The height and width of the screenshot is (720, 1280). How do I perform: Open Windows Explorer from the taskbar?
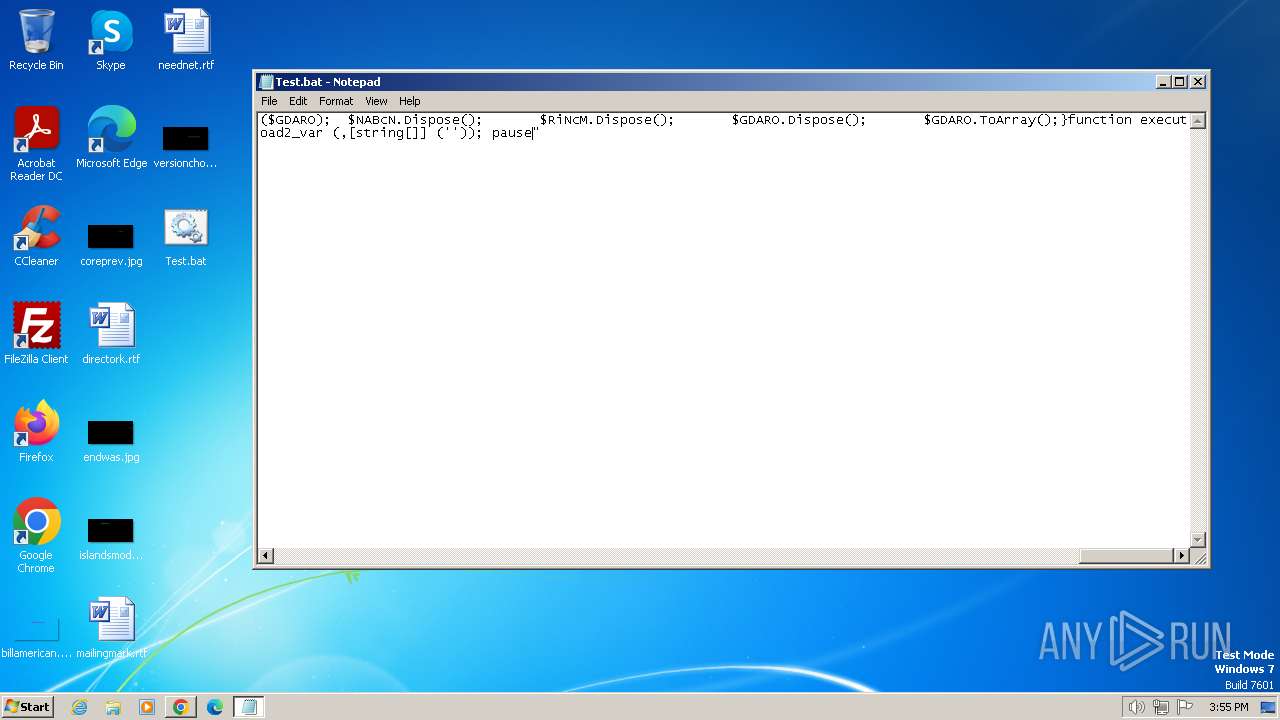pos(113,707)
